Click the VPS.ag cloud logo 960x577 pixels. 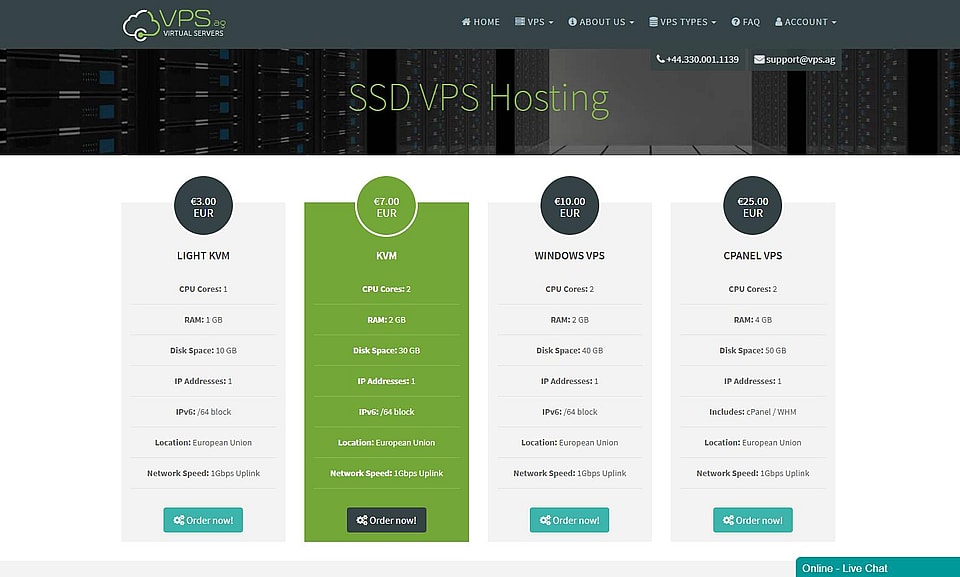coord(174,25)
